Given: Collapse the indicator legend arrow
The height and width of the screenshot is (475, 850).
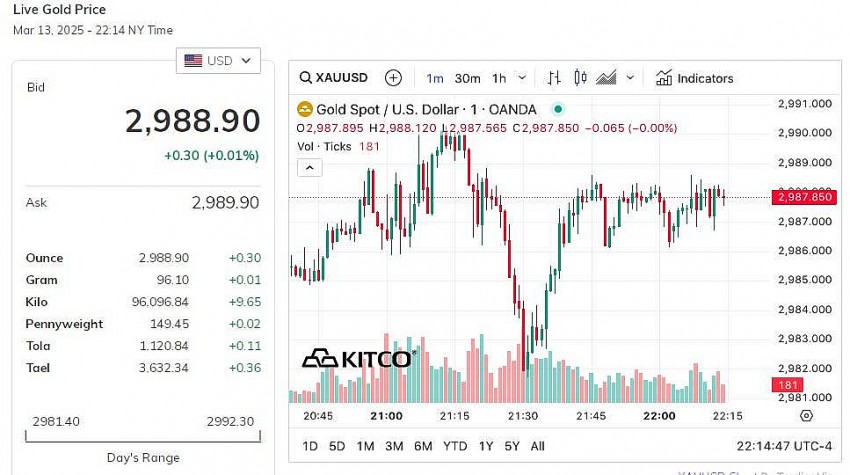Looking at the screenshot, I should click(x=310, y=167).
